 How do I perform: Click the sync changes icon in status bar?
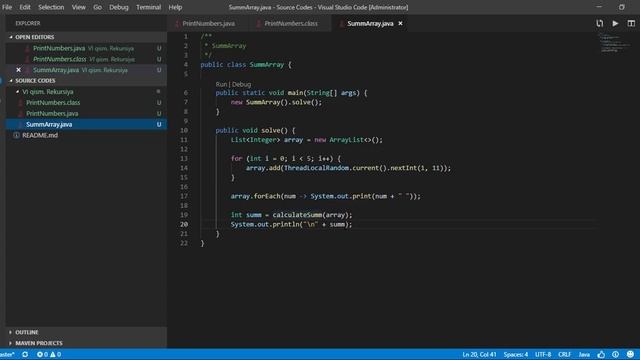pos(25,354)
